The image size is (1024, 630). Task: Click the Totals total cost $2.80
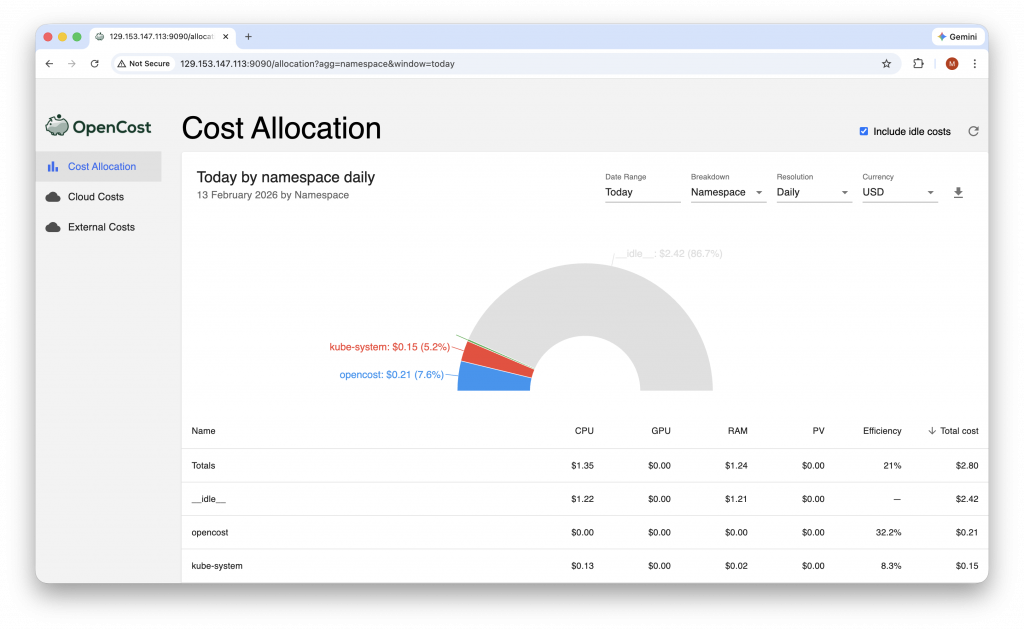click(x=967, y=465)
